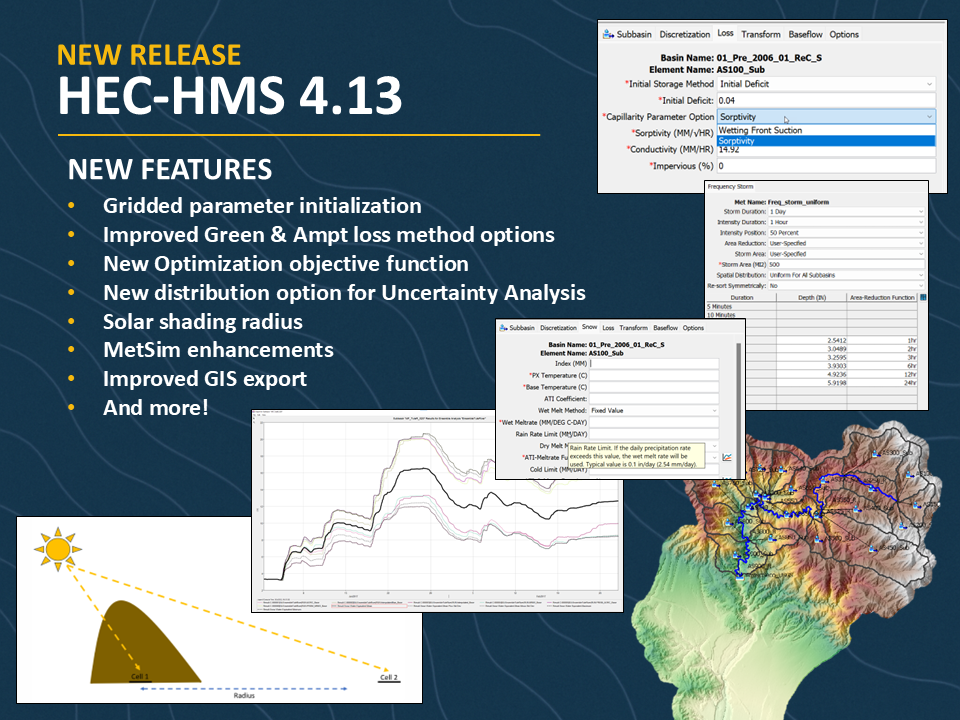
Task: Open Storm Duration dropdown
Action: (846, 212)
